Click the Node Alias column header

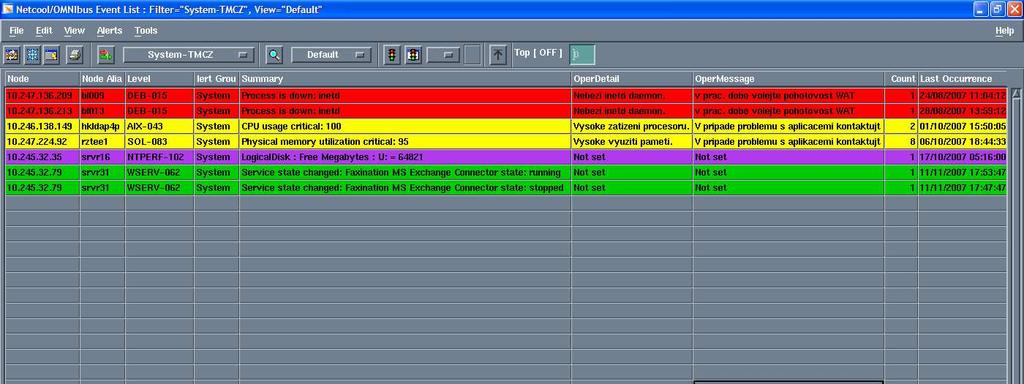click(x=102, y=79)
